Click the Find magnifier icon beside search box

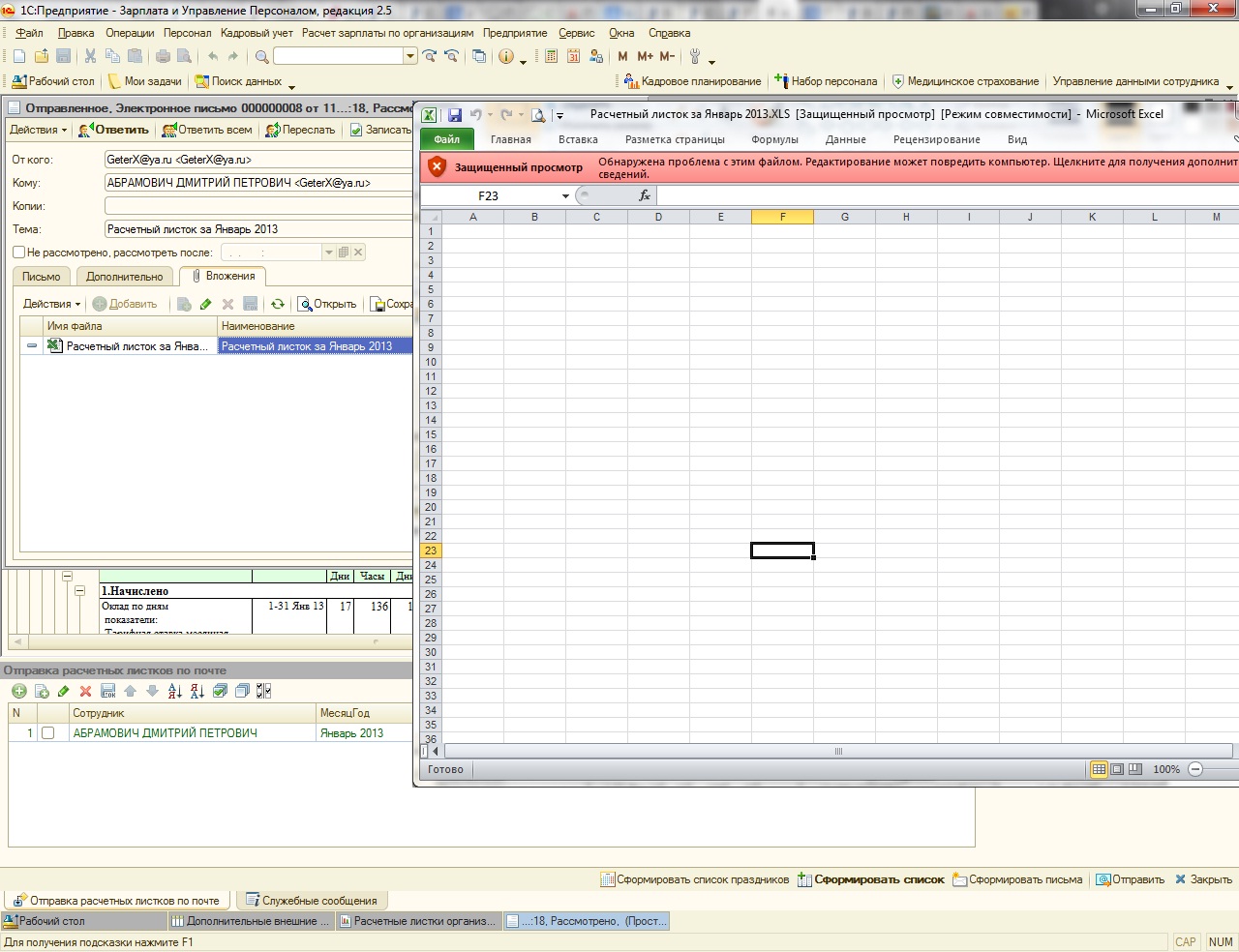261,56
